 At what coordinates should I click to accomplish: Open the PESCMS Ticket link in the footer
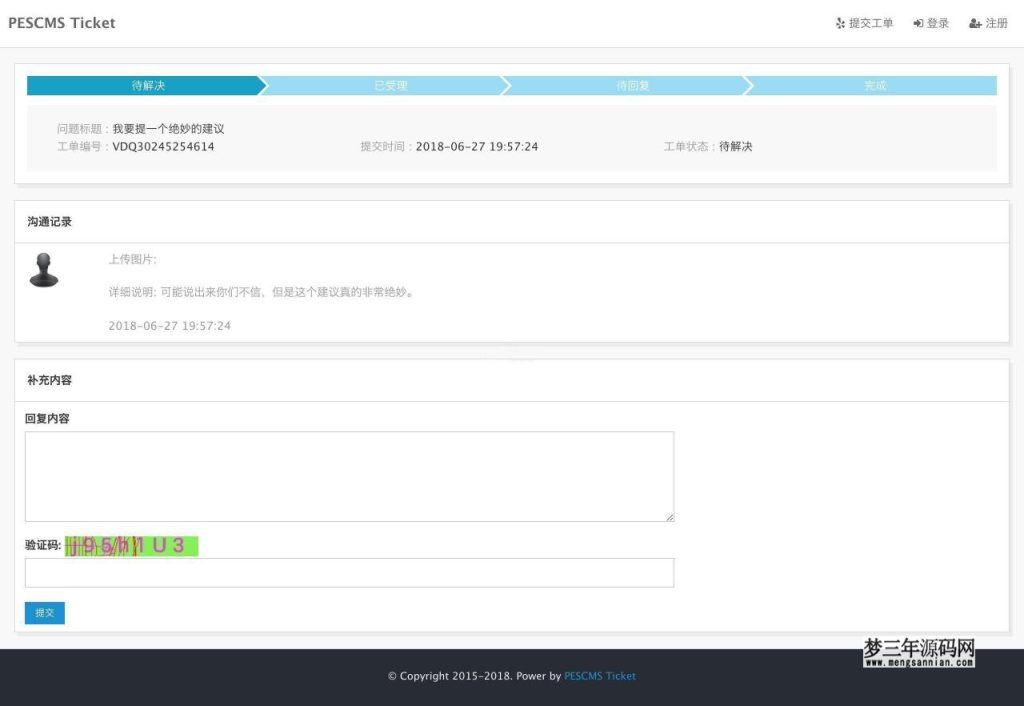(x=599, y=676)
